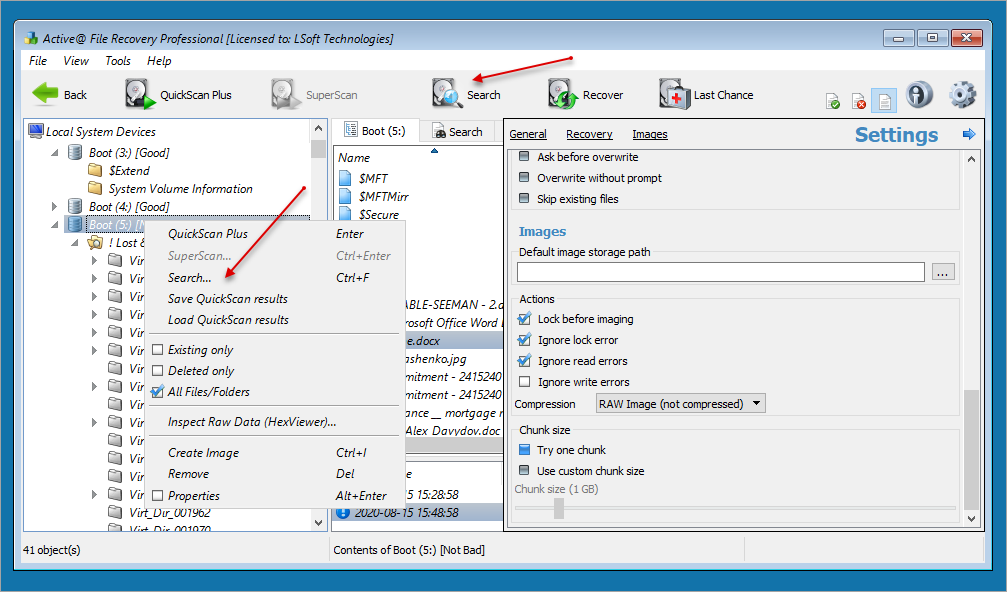Show deleted files only (red X document icon)
1007x592 pixels.
pyautogui.click(x=859, y=101)
